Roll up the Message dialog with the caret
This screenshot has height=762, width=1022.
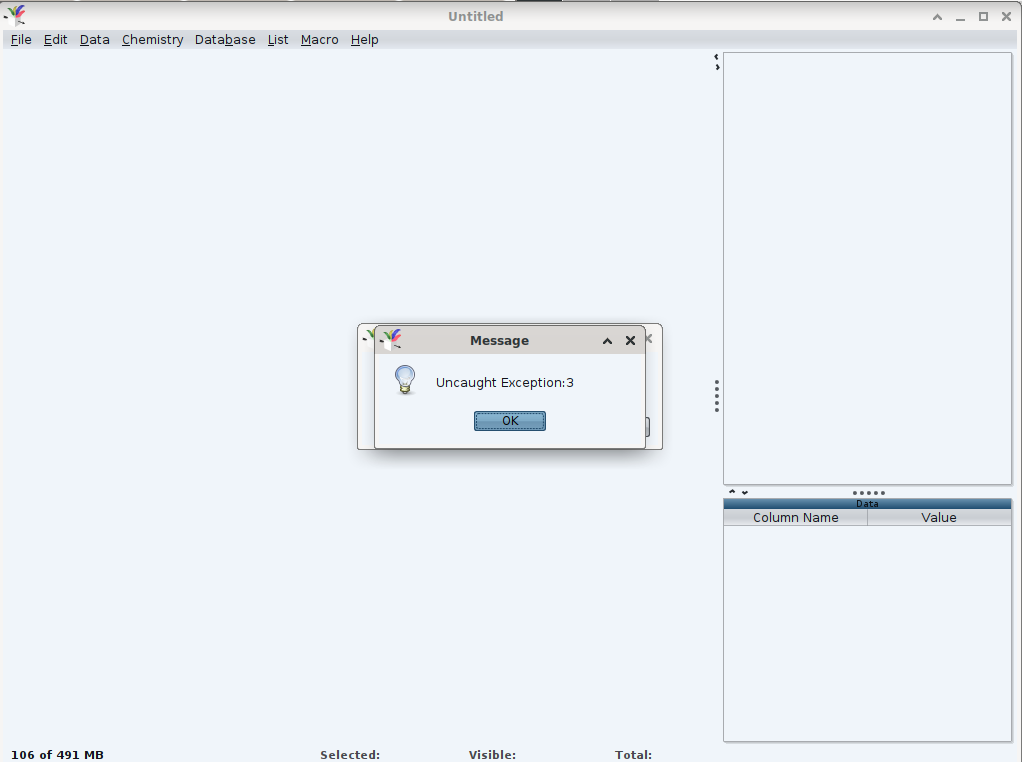tap(607, 341)
